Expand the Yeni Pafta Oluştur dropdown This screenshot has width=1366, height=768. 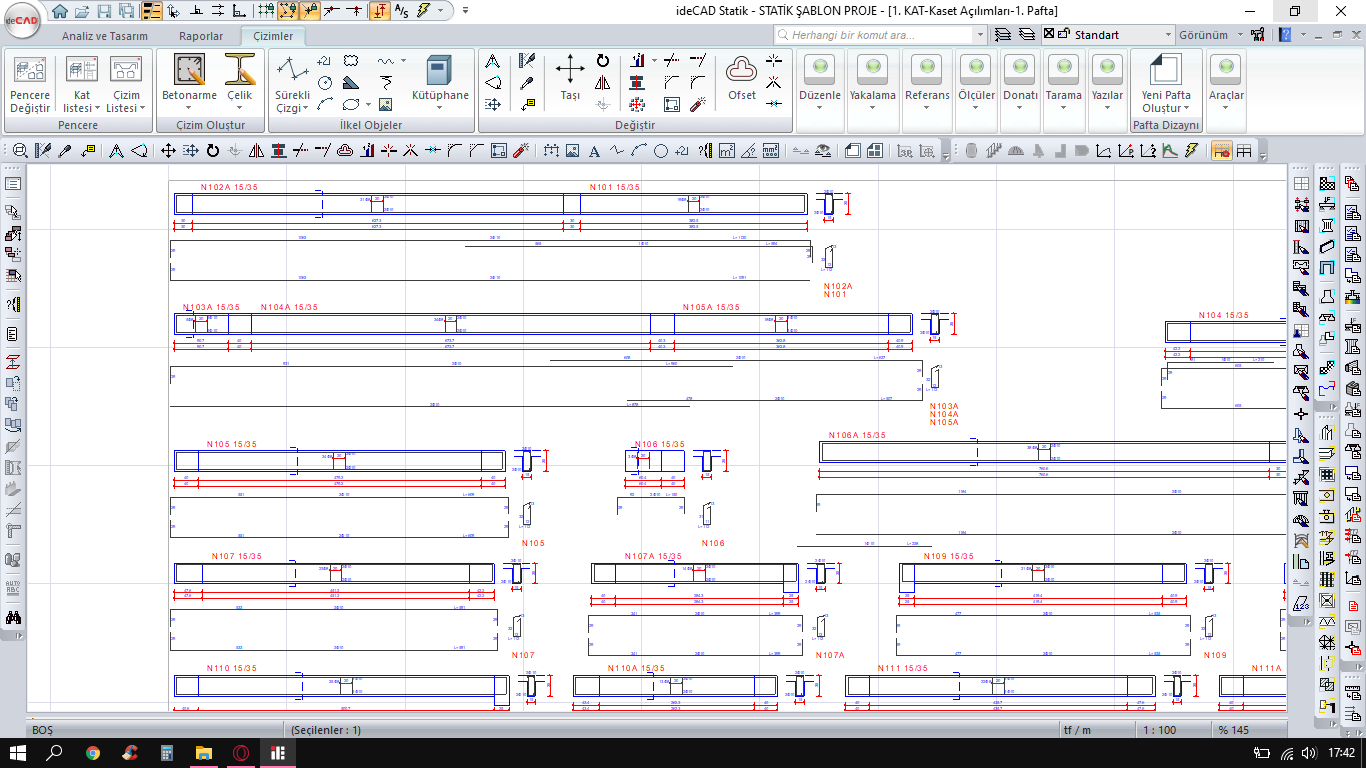(x=1166, y=85)
